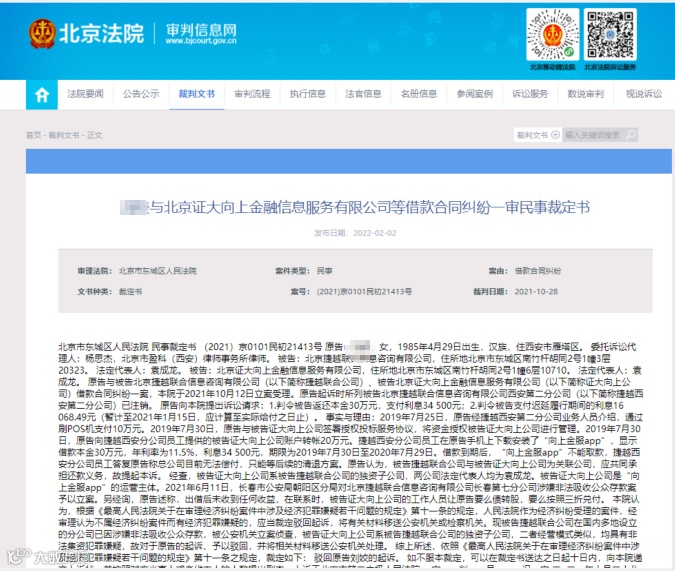Open the 法院要闻 navigation tab

coord(85,94)
